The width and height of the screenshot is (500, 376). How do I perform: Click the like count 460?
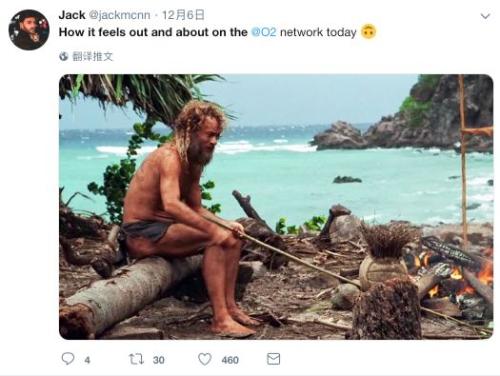tap(230, 360)
